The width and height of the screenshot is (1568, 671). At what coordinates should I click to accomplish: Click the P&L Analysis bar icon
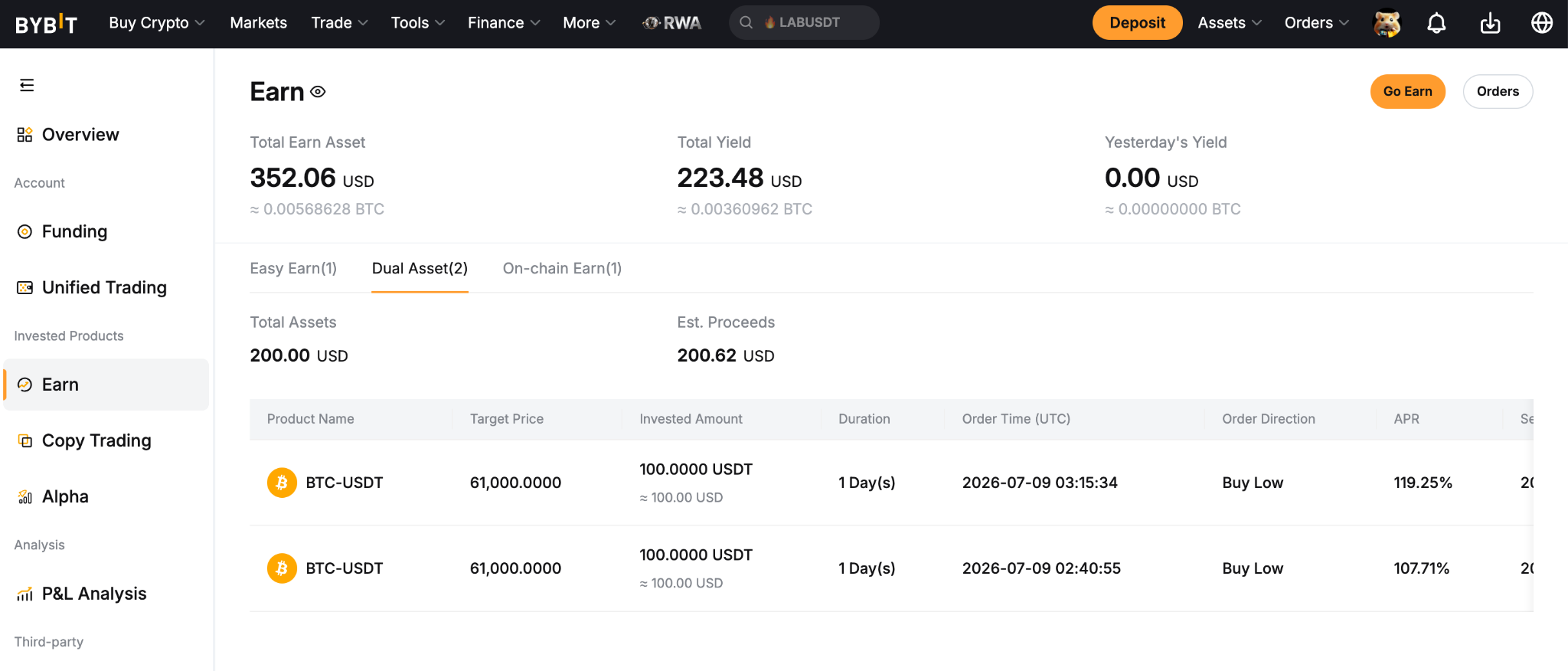[24, 594]
